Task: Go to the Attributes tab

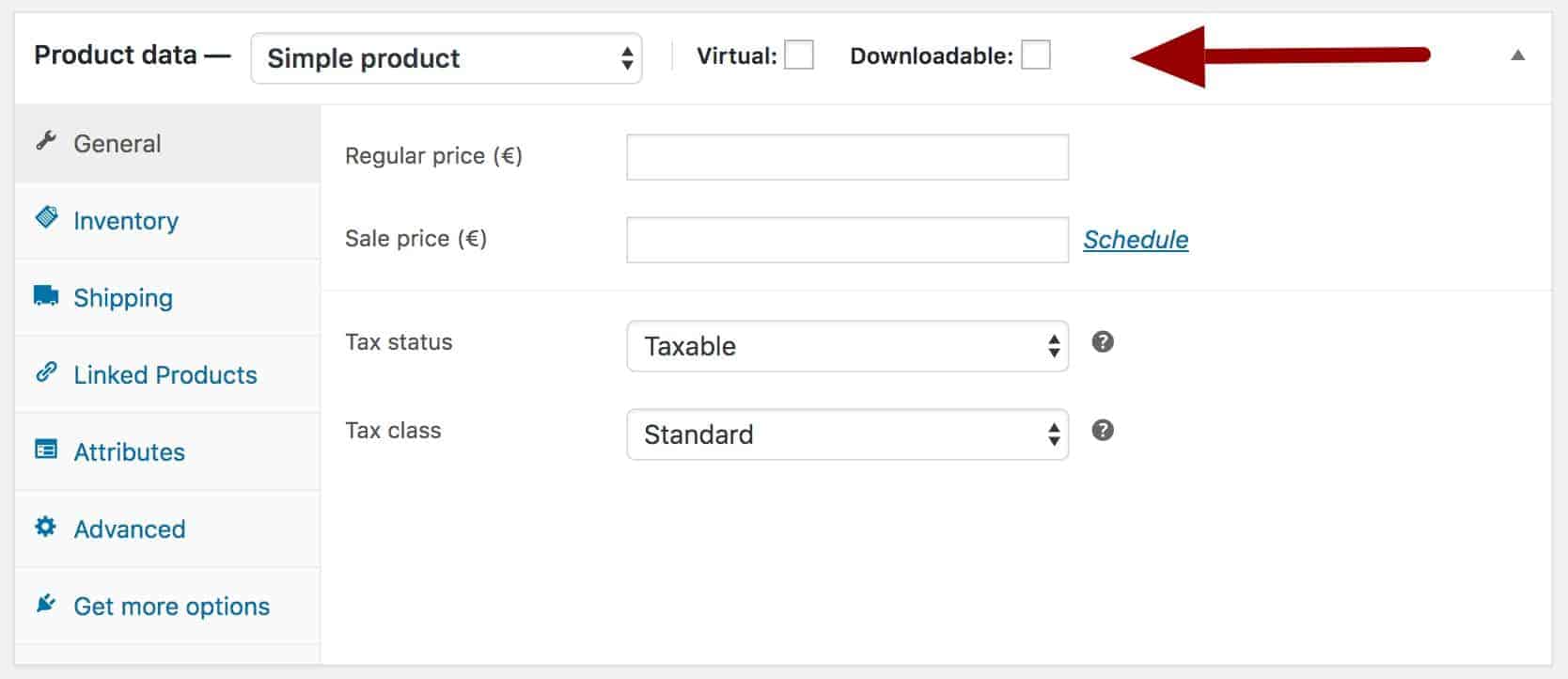Action: click(x=167, y=452)
